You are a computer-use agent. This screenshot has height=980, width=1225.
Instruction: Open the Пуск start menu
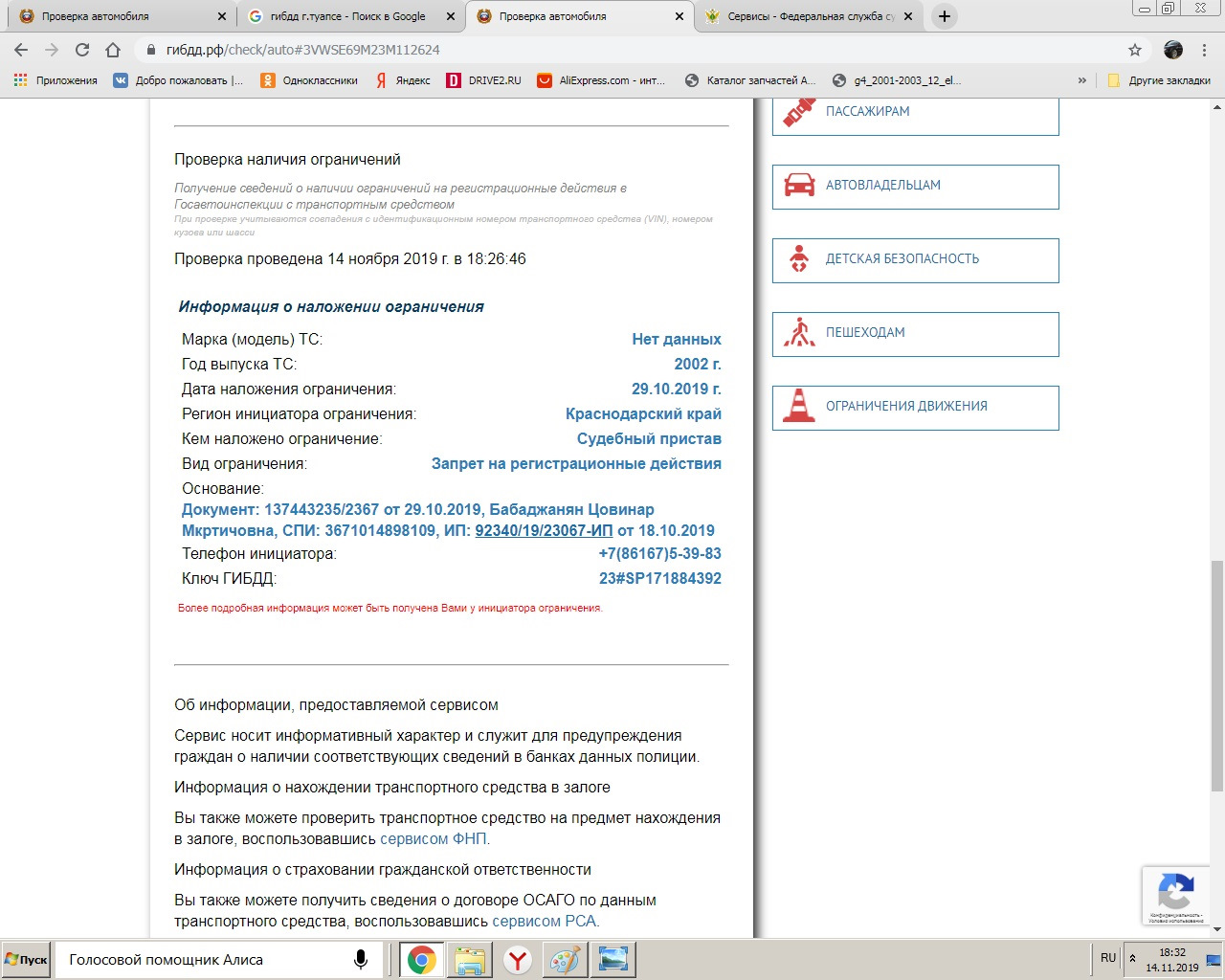26,960
